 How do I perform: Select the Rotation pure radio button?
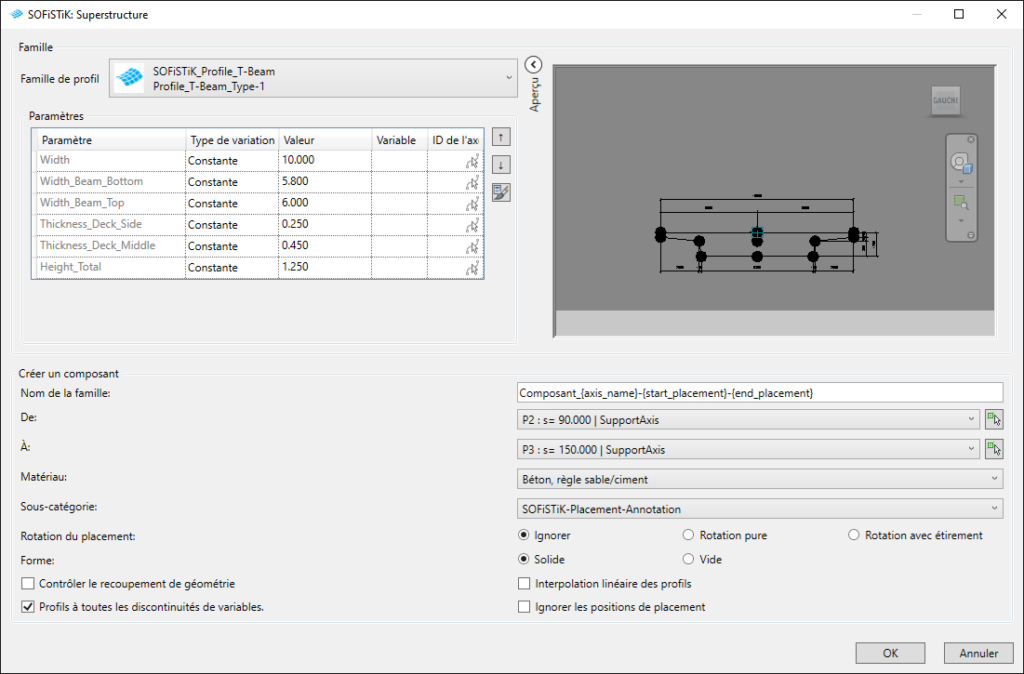pos(688,534)
